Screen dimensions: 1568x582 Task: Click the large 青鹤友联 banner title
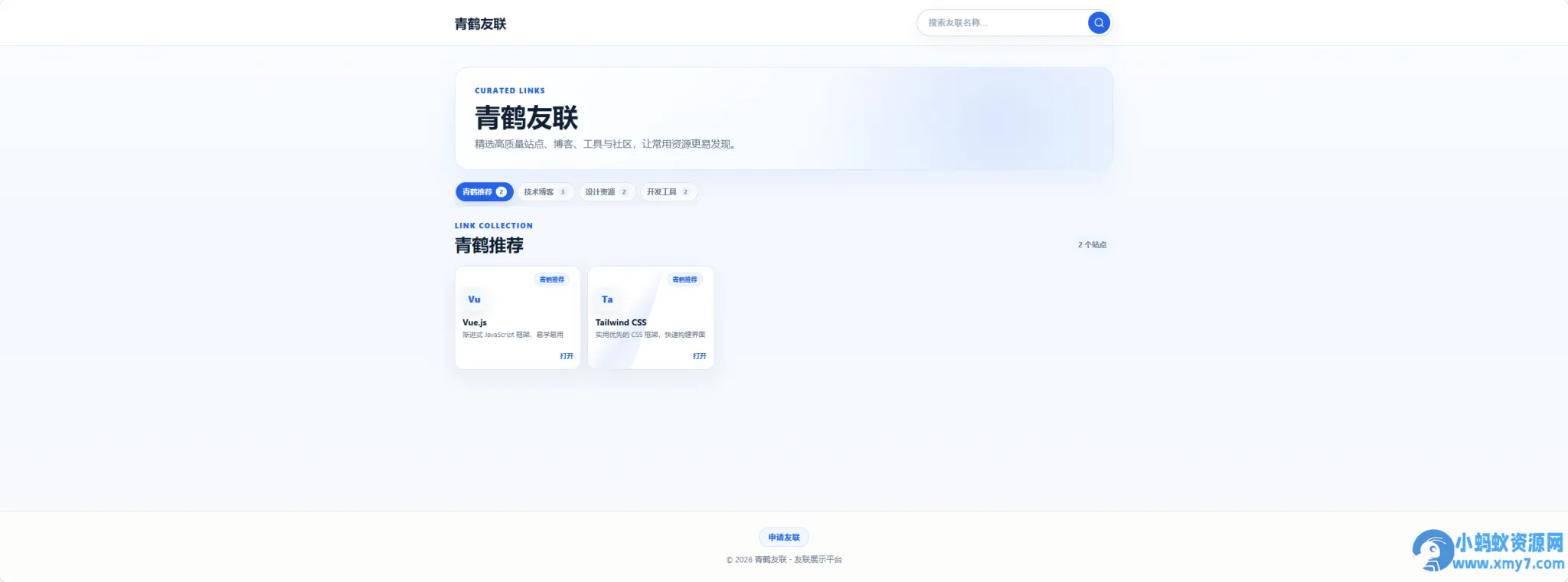pyautogui.click(x=527, y=118)
